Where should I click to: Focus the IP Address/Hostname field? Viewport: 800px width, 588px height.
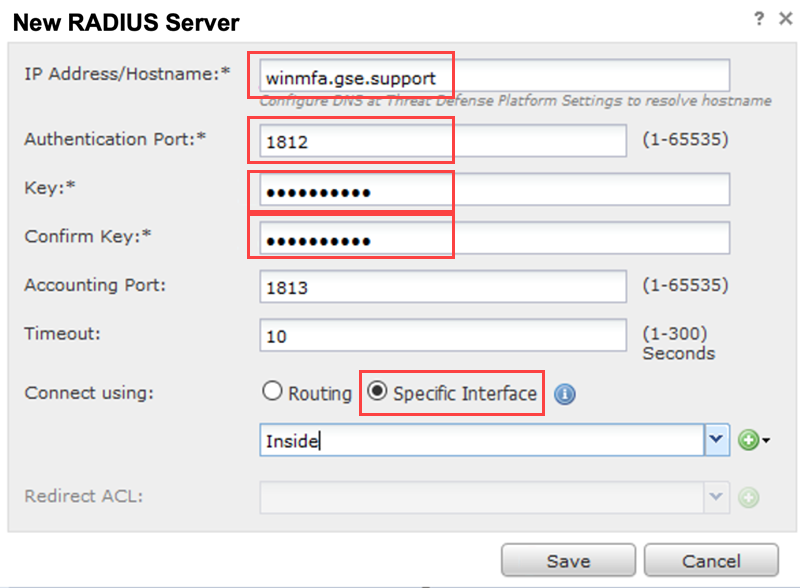(494, 76)
